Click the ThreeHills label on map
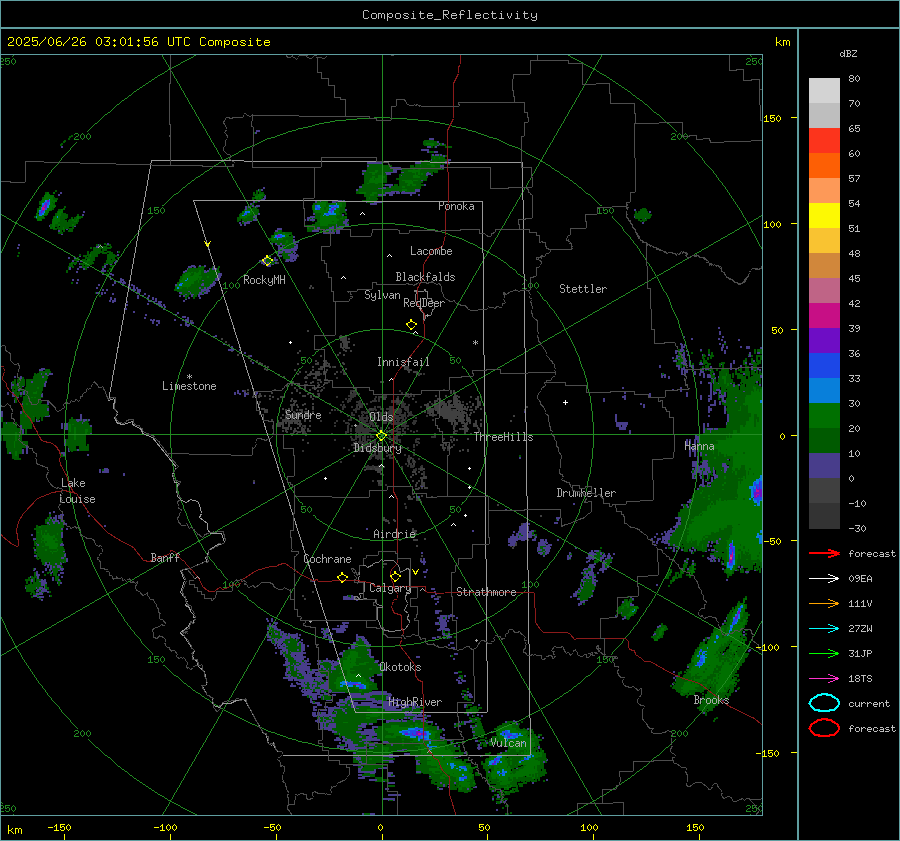 coord(503,437)
